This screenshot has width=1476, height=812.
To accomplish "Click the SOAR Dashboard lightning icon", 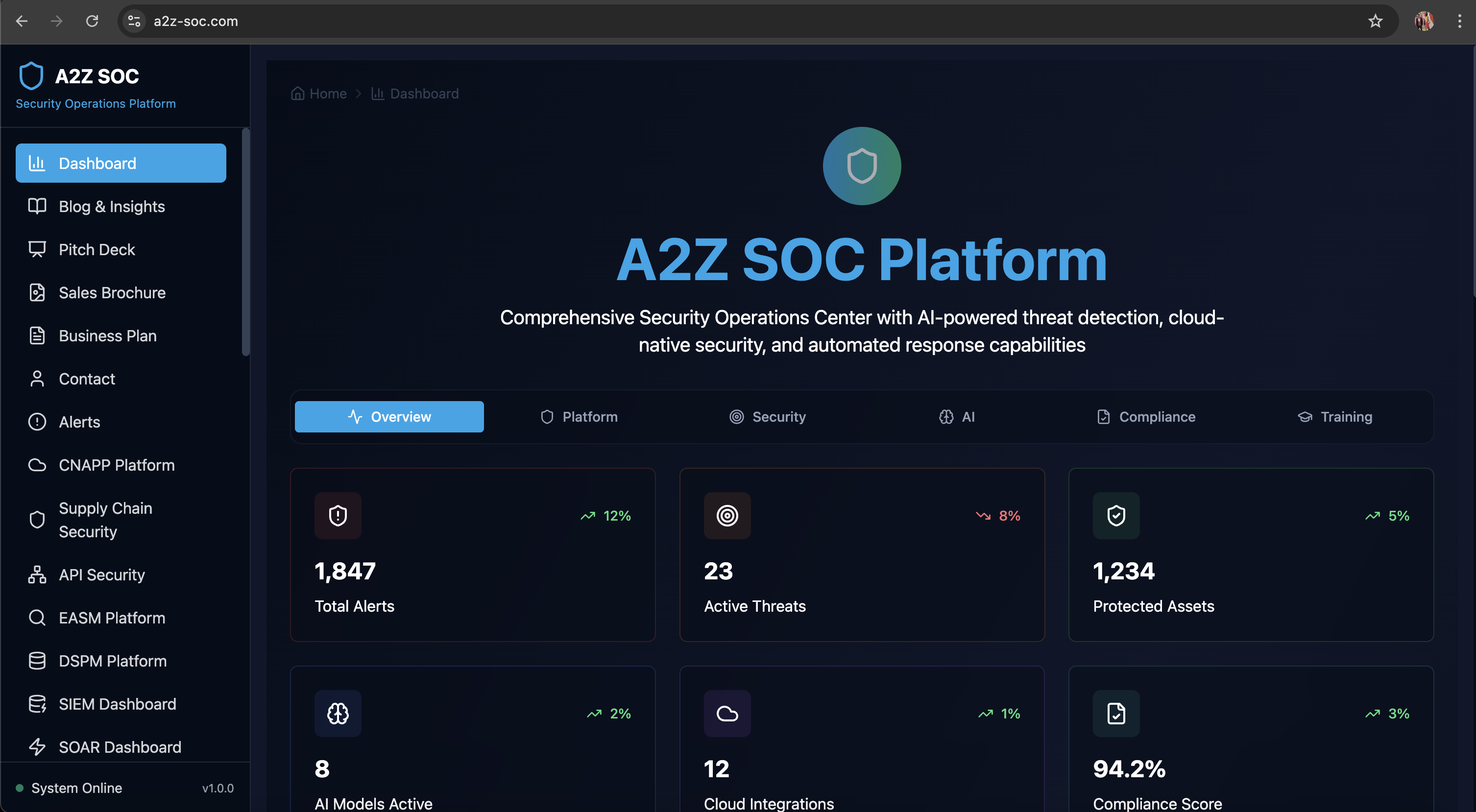I will 37,747.
